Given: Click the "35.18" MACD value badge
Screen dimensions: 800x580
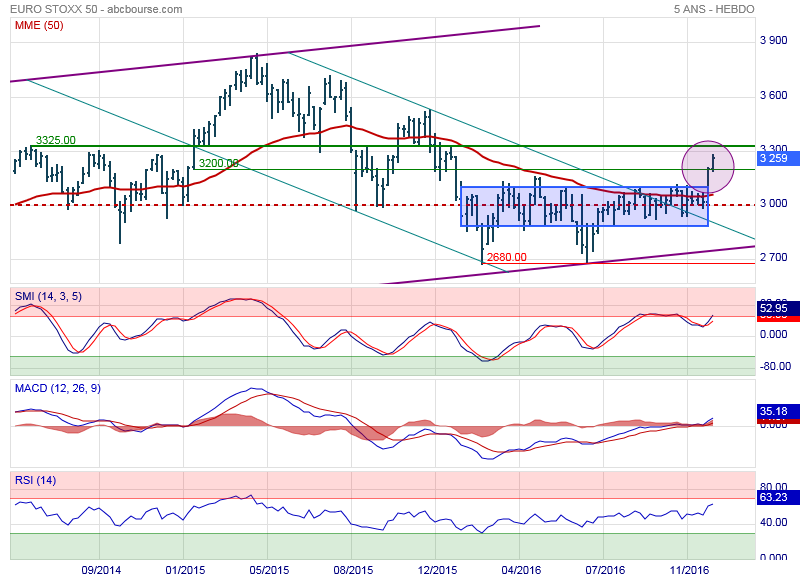Looking at the screenshot, I should (778, 411).
